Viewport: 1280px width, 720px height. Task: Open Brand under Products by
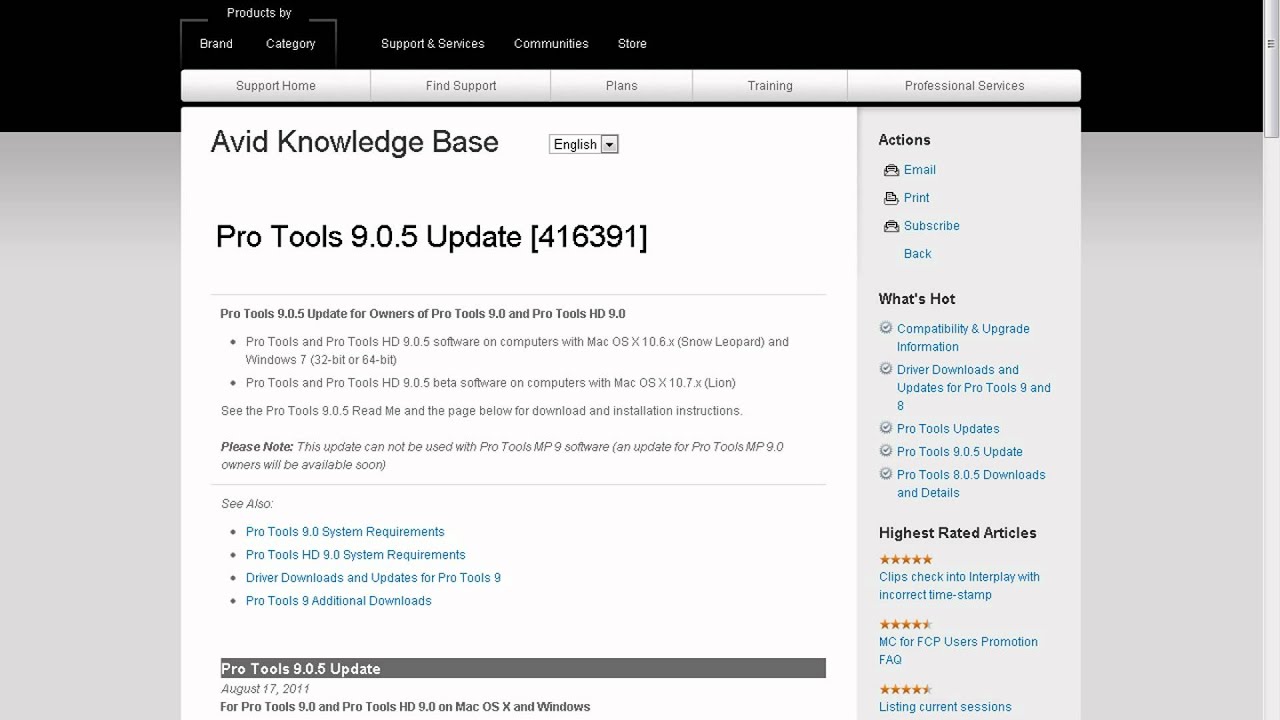(216, 44)
